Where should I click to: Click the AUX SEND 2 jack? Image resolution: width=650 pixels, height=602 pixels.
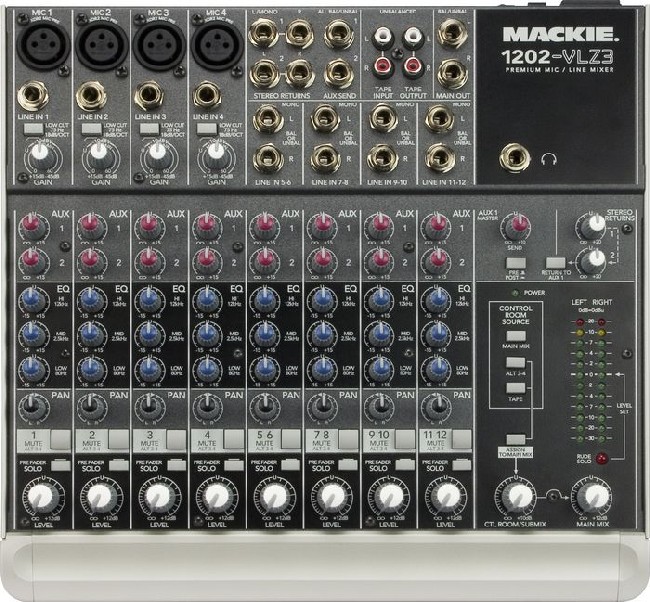pos(339,74)
